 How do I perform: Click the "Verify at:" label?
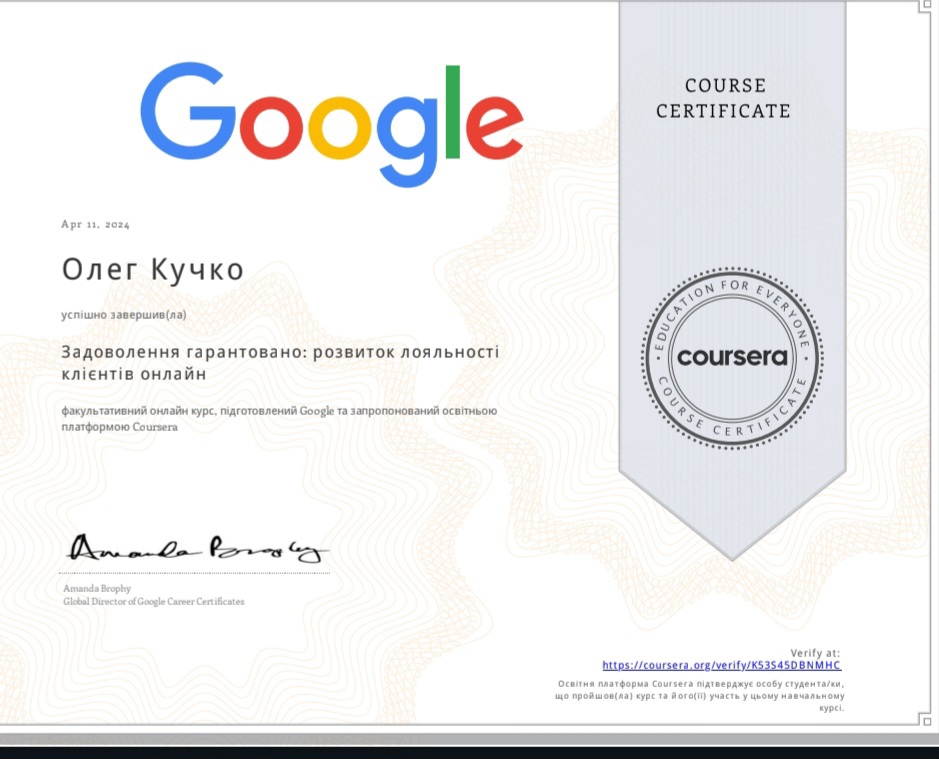click(x=815, y=653)
